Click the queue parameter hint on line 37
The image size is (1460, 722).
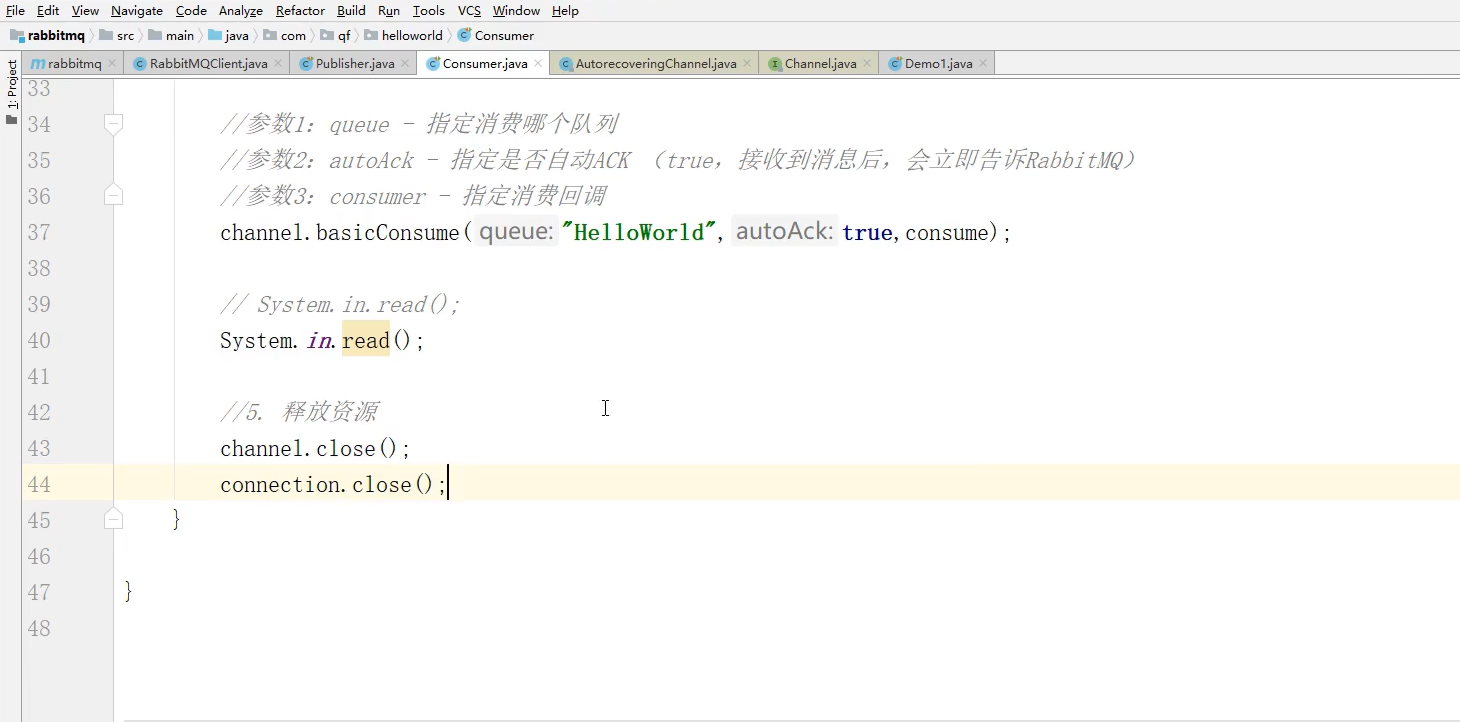[516, 232]
